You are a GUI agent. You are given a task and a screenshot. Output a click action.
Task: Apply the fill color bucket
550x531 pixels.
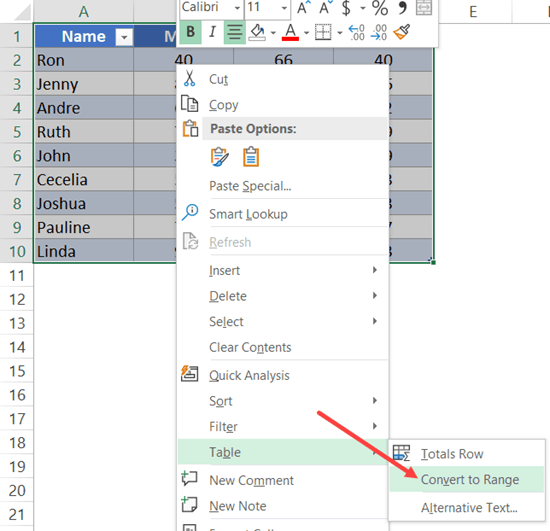tap(257, 32)
